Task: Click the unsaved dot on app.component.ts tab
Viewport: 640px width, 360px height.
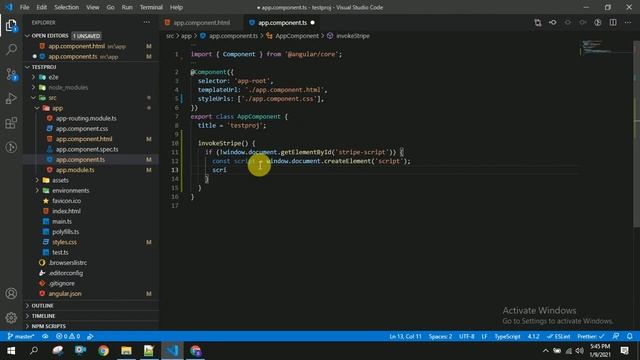Action: [x=313, y=23]
